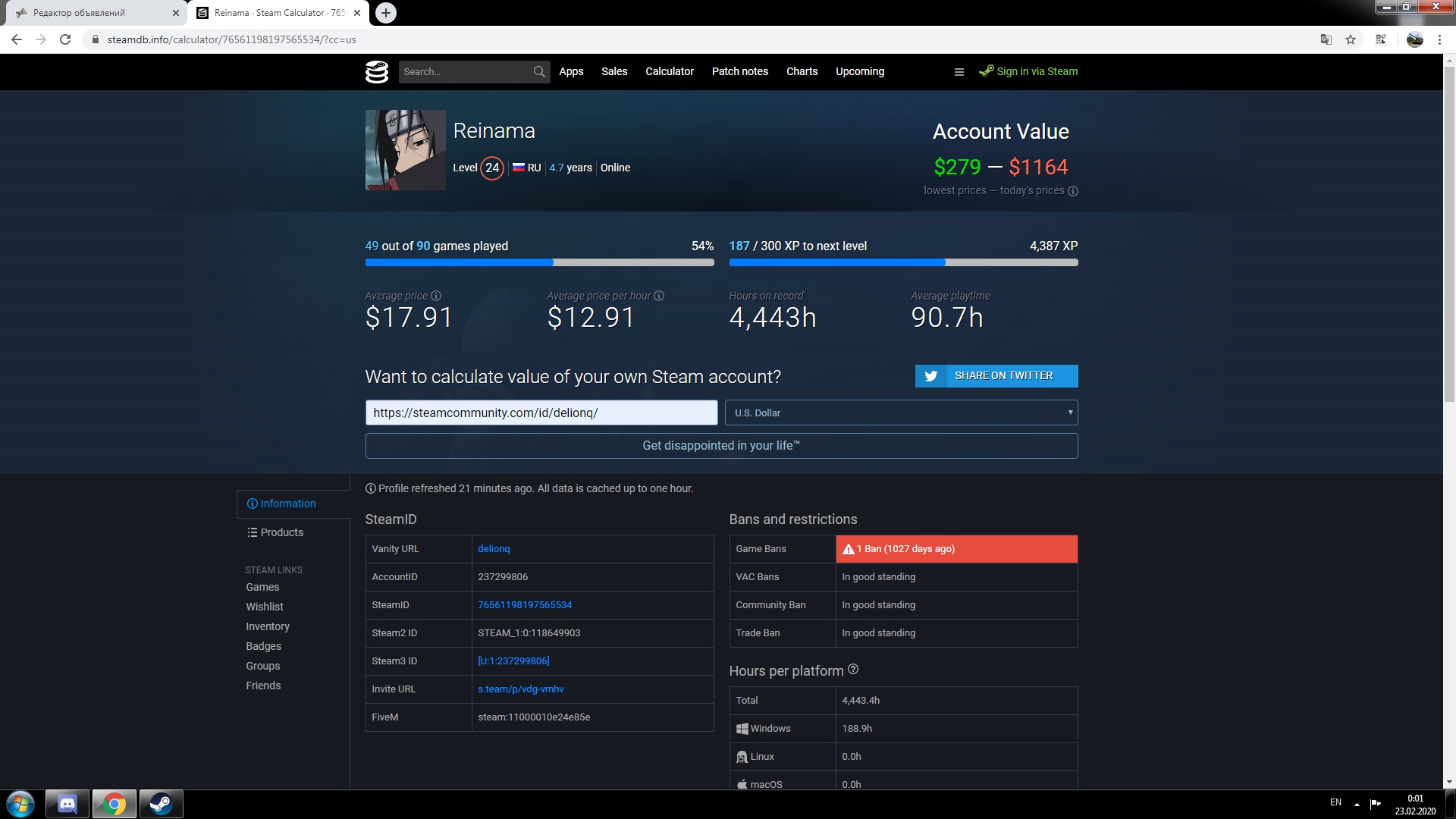Open the hamburger menu icon
Viewport: 1456px width, 819px height.
point(959,72)
